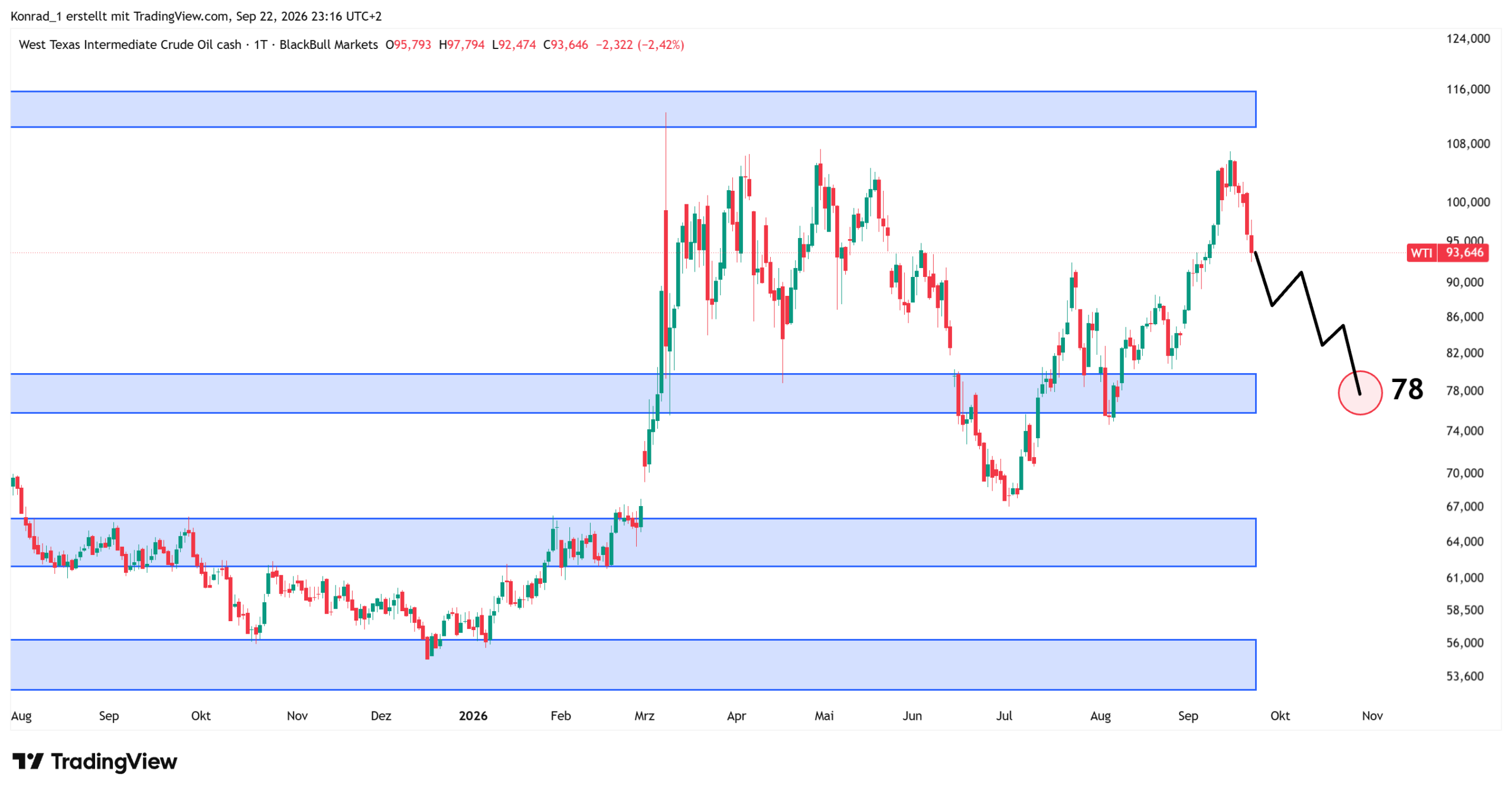The width and height of the screenshot is (1512, 793).
Task: Click the 86,000 price axis label
Action: [x=1465, y=316]
